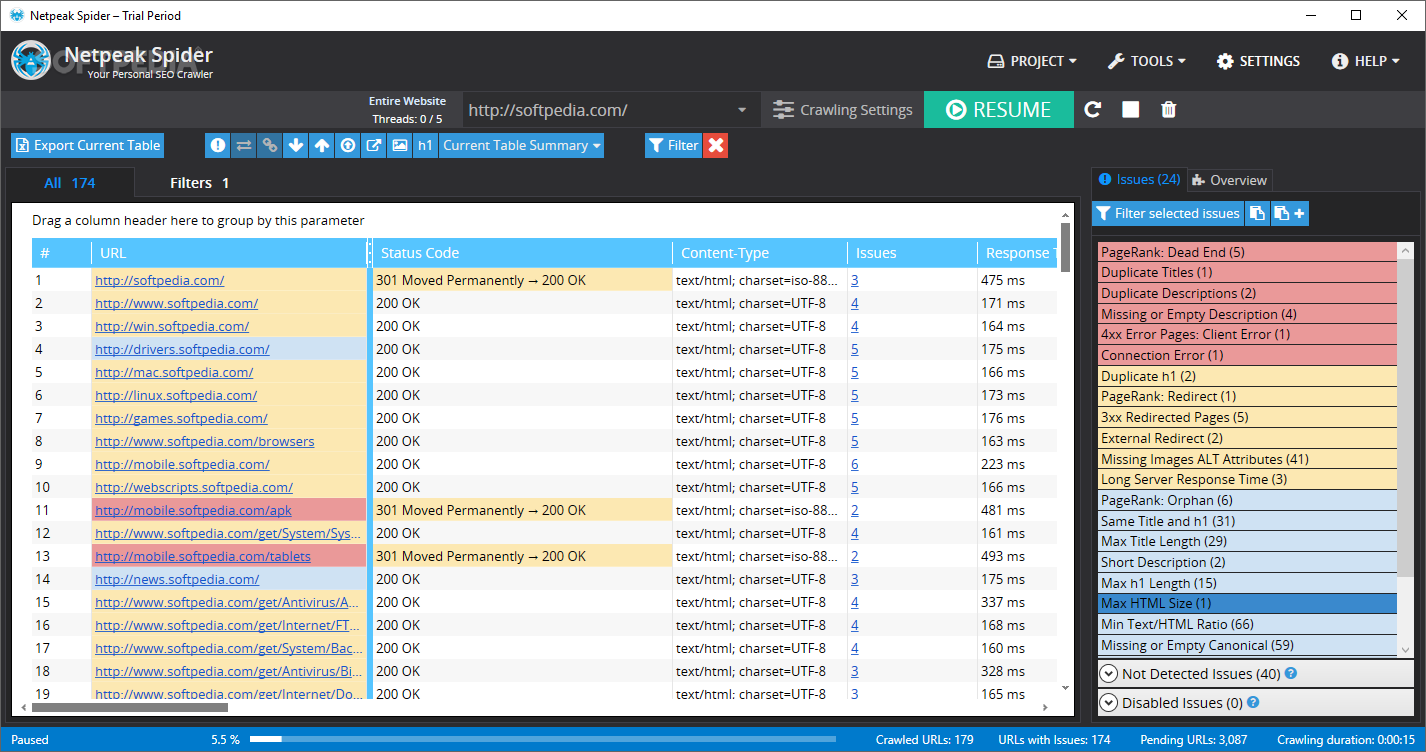Open the HELP menu
1426x752 pixels.
pyautogui.click(x=1365, y=61)
